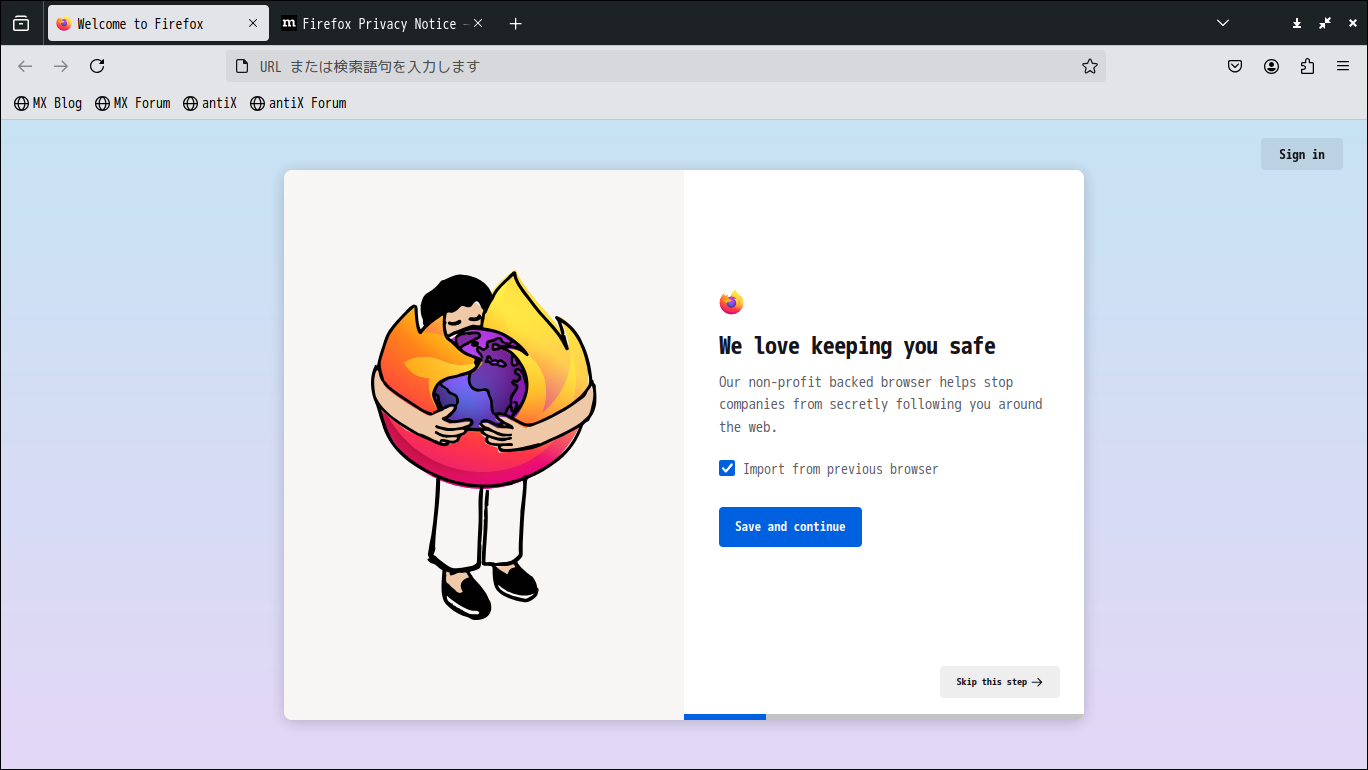The image size is (1368, 770).
Task: Minimize window using titlebar download-style arrow
Action: pyautogui.click(x=1297, y=23)
